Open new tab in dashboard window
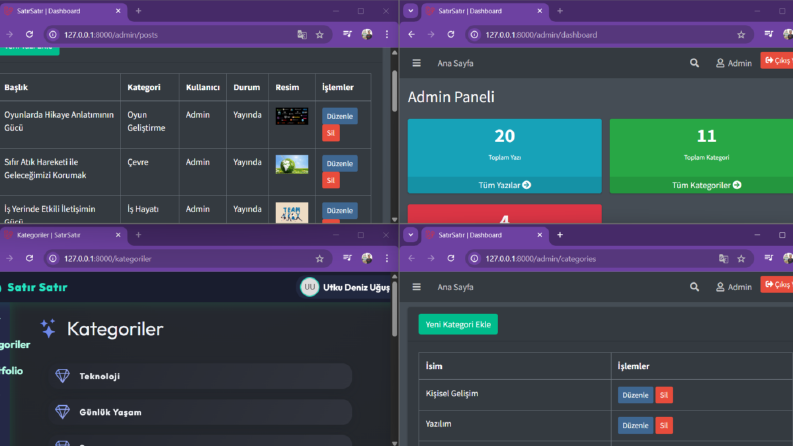Viewport: 793px width, 446px height. coord(560,11)
